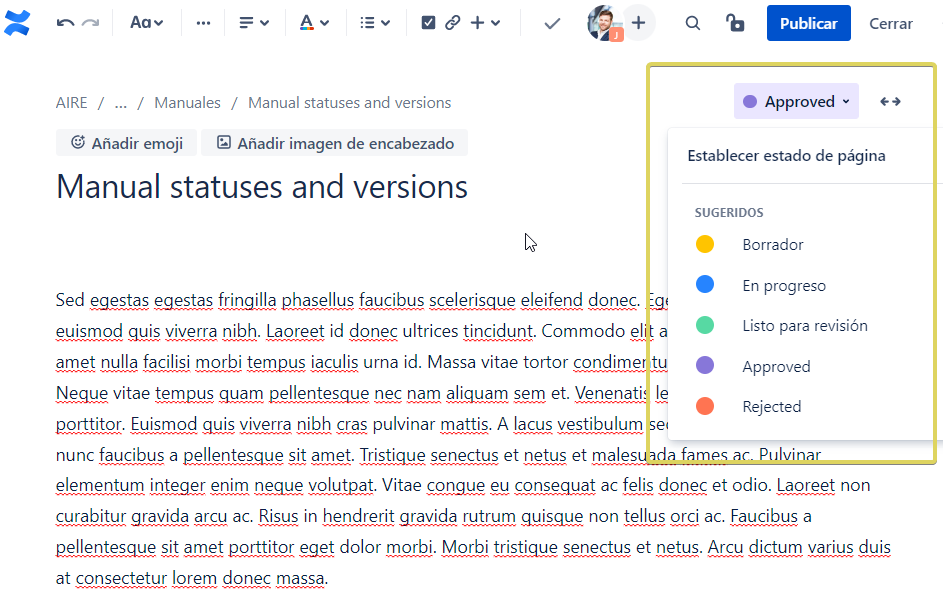Viewport: 943px width, 593px height.
Task: Open the Approved status dropdown
Action: (796, 101)
